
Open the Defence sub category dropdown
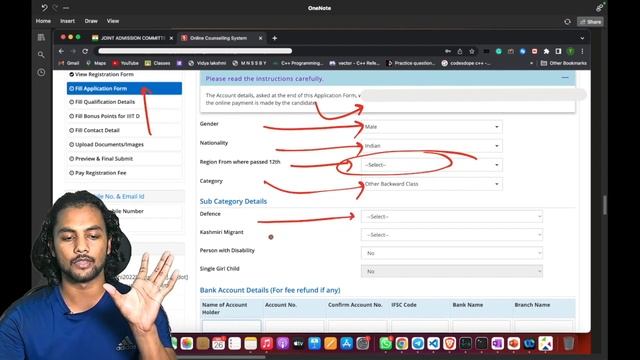[452, 217]
